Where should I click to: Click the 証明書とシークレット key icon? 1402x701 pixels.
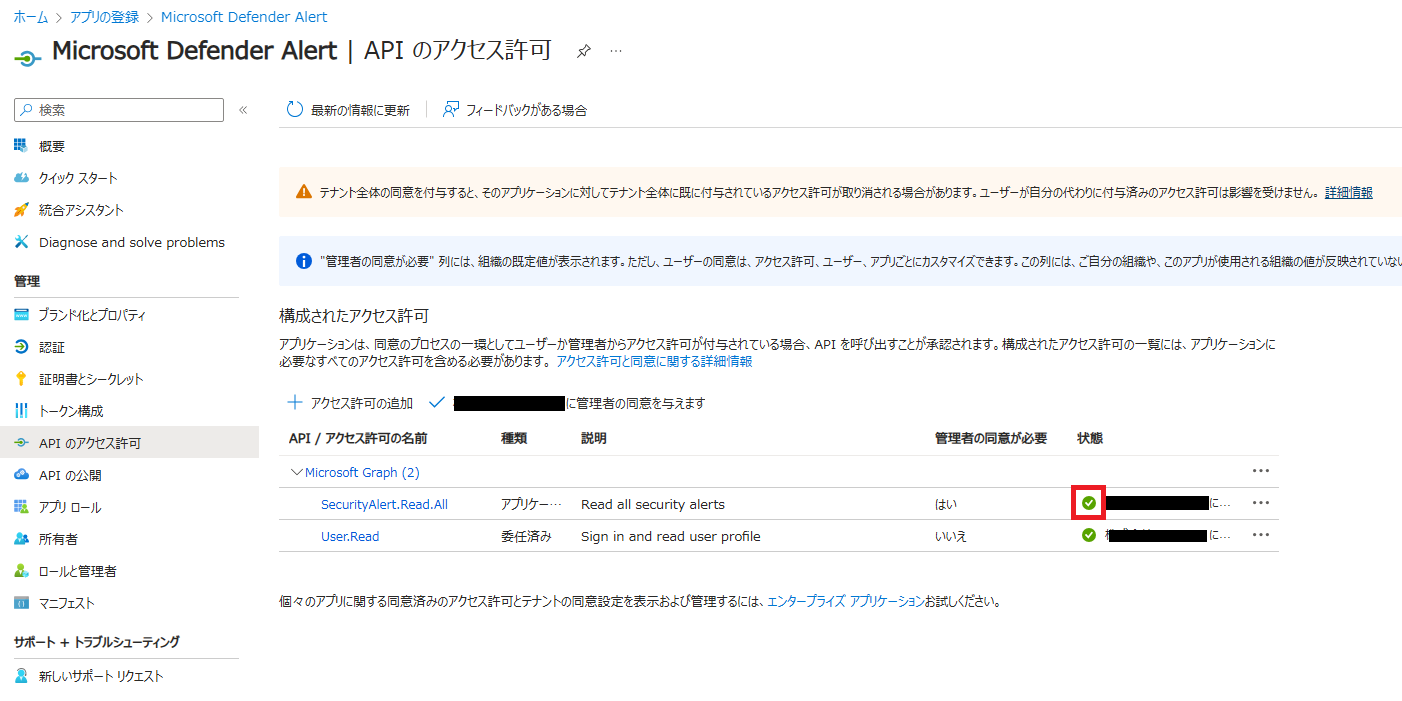[x=21, y=379]
